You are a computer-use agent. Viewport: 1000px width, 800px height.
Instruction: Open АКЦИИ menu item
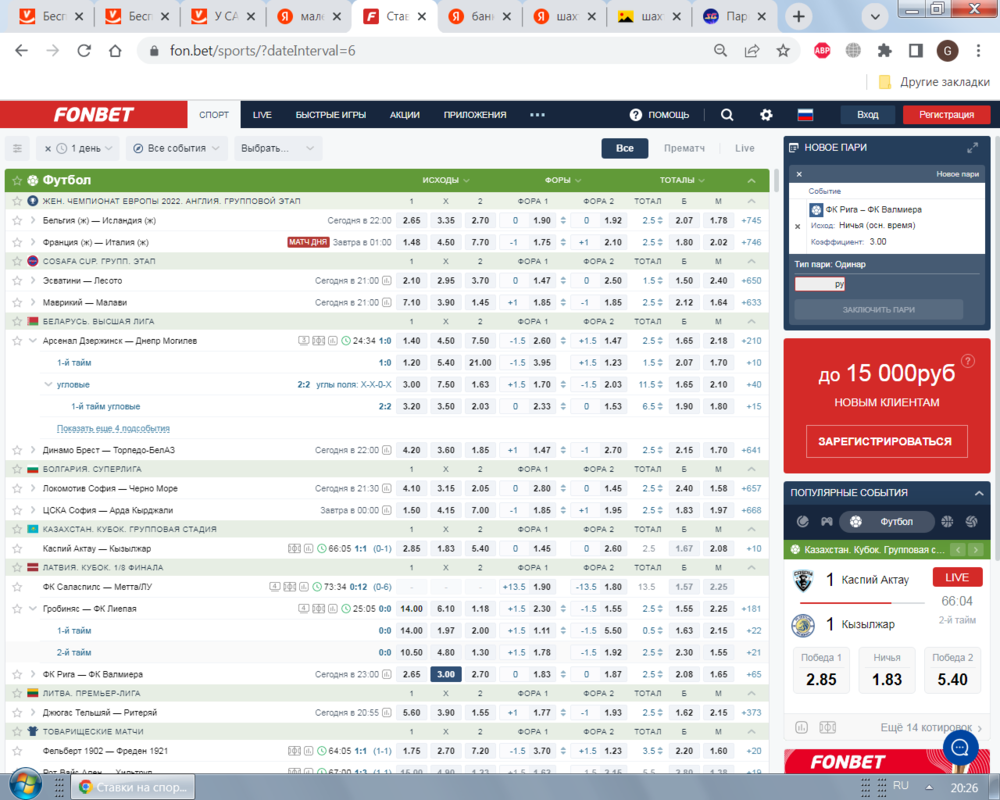[x=404, y=115]
